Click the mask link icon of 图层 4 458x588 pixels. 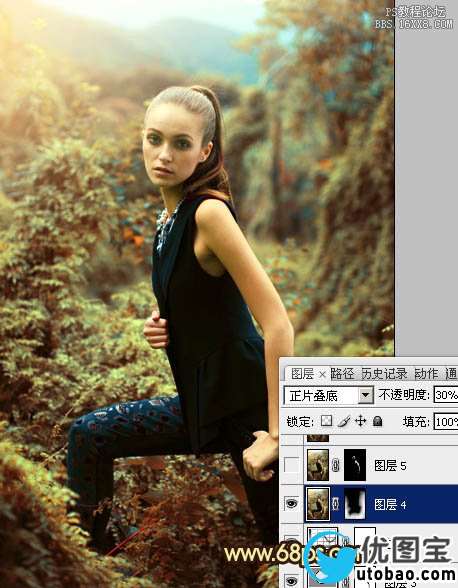click(x=336, y=504)
